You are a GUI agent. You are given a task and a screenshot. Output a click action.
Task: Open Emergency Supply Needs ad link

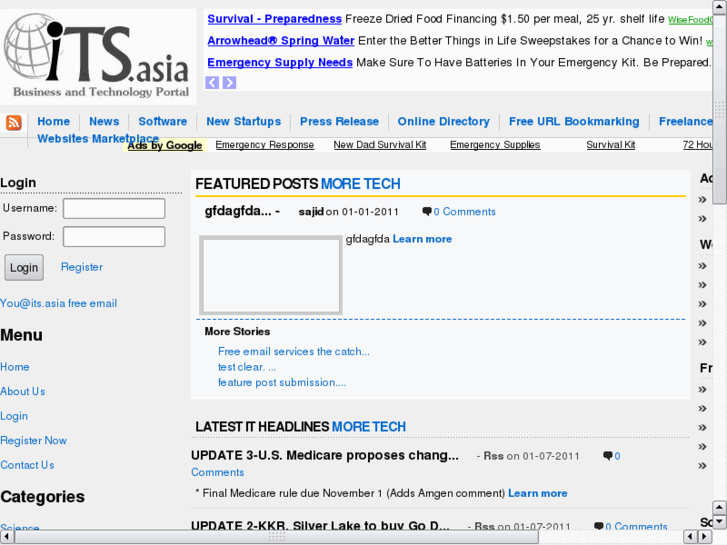click(x=280, y=63)
